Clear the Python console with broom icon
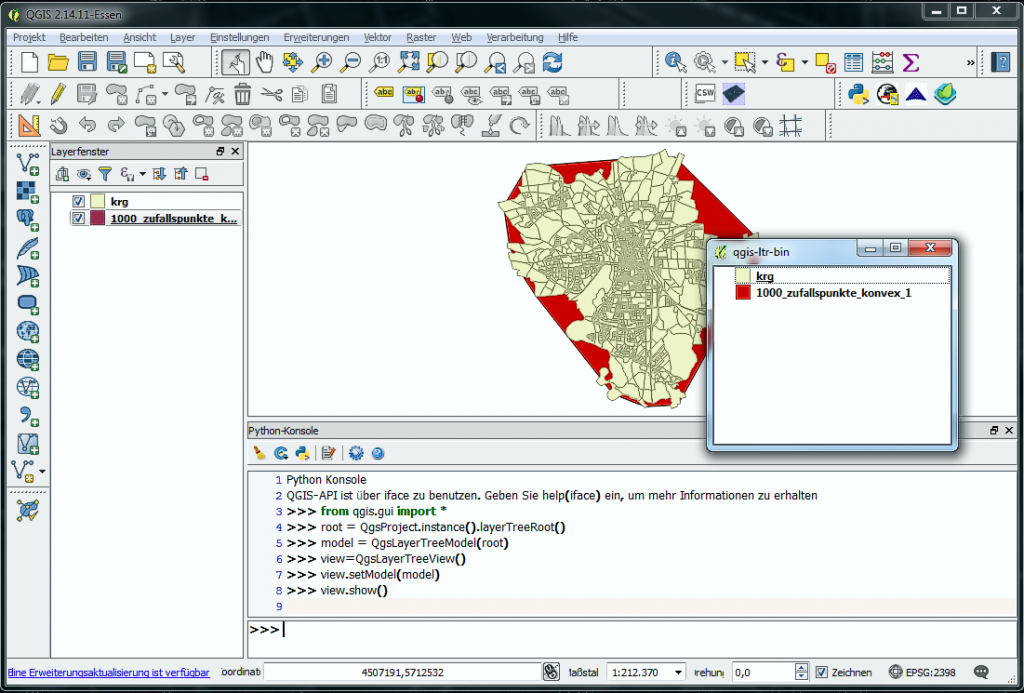The image size is (1024, 693). coord(260,453)
